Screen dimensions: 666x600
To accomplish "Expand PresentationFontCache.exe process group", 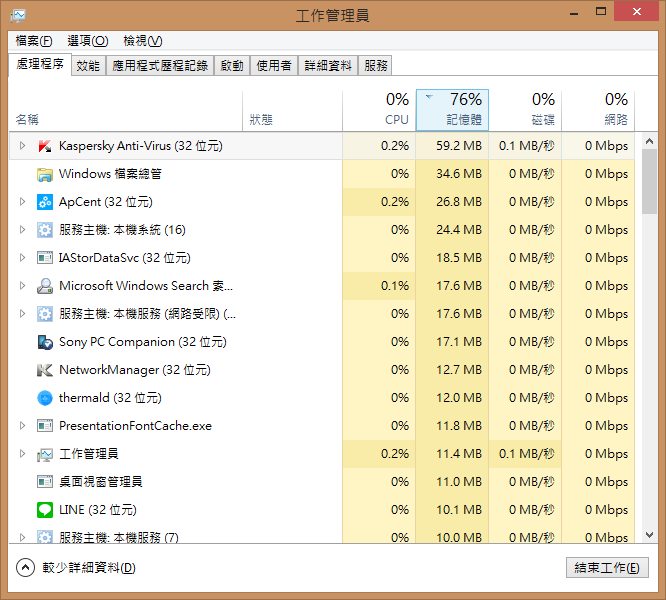I will [23, 425].
